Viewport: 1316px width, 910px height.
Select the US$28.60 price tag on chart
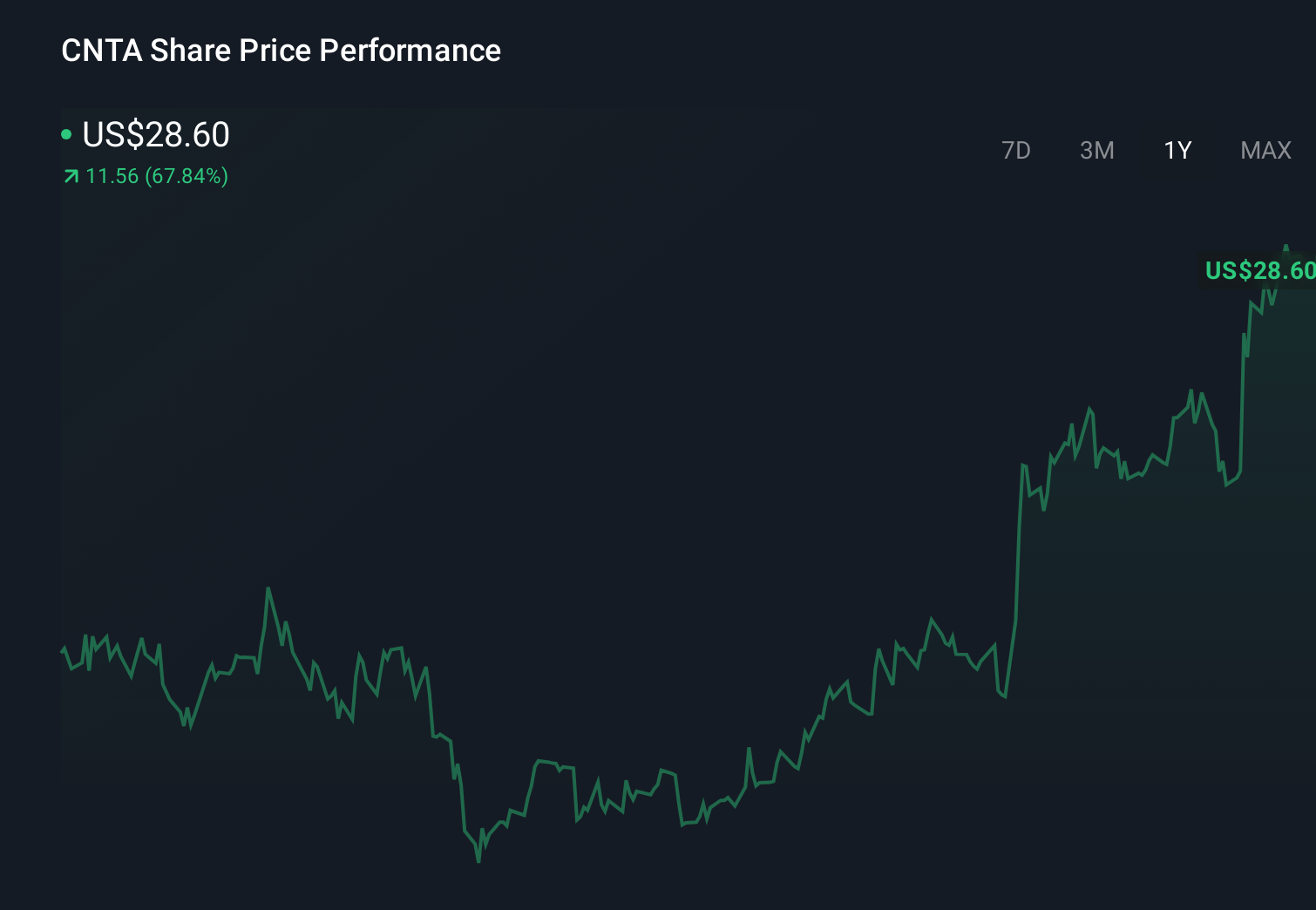click(1259, 271)
